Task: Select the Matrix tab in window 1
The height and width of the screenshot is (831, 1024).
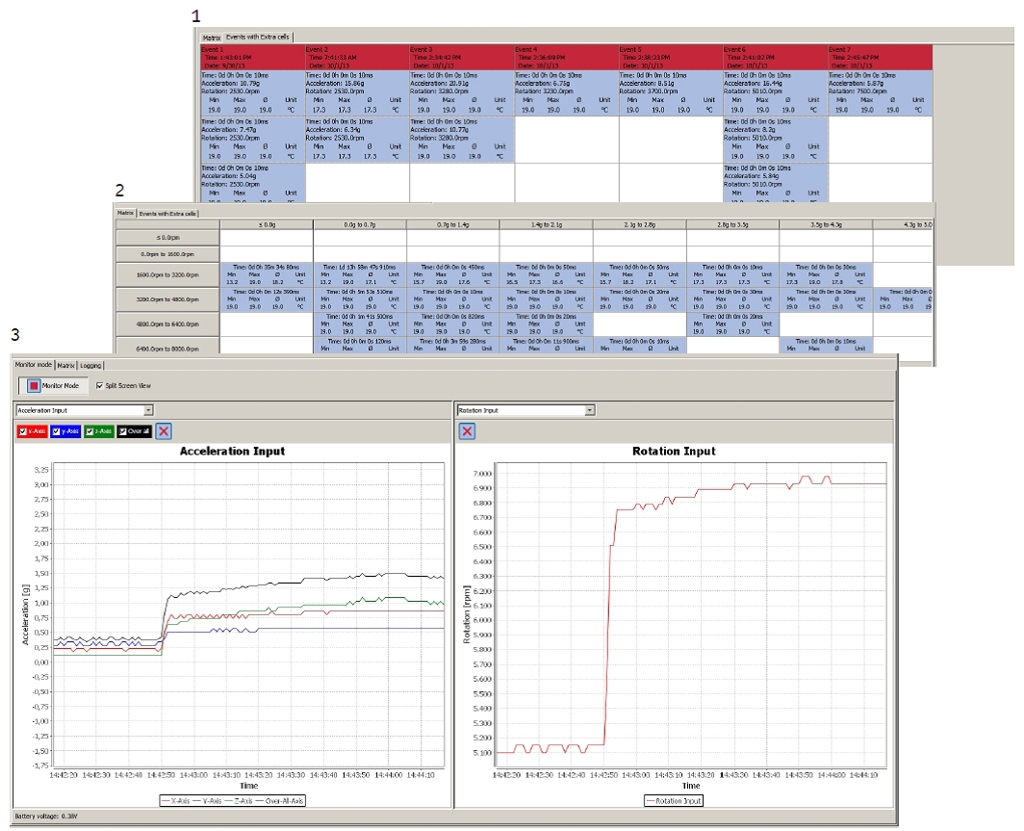Action: [211, 38]
